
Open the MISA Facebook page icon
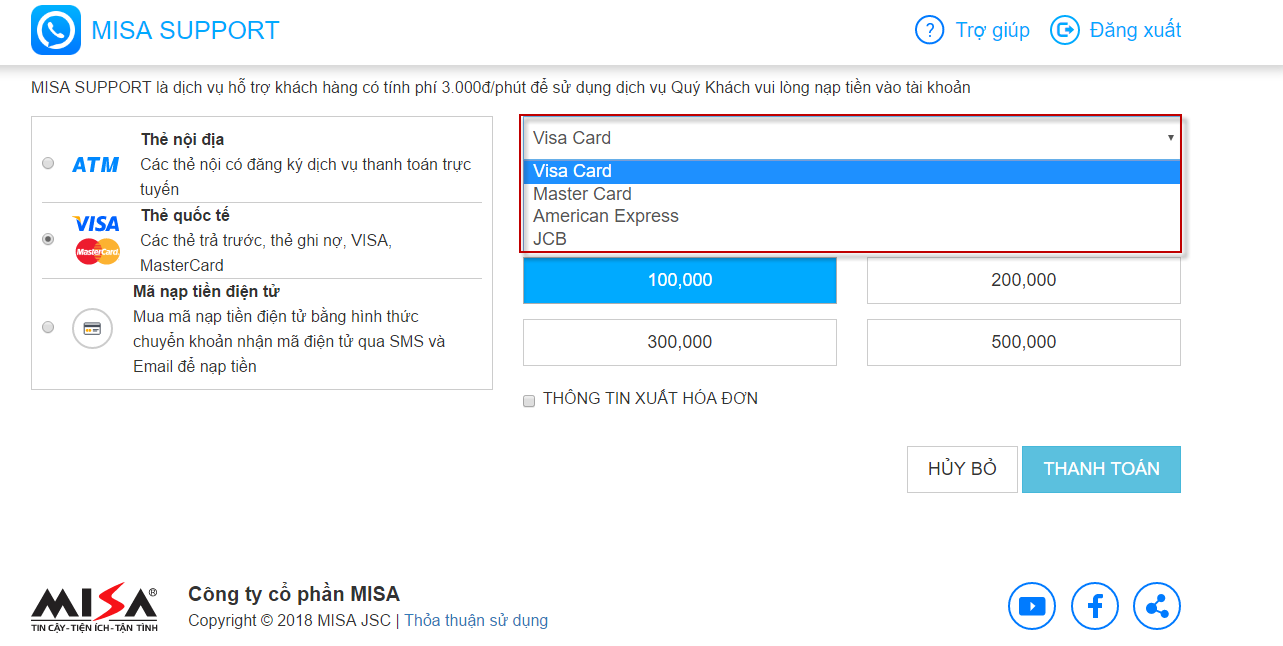(1095, 606)
